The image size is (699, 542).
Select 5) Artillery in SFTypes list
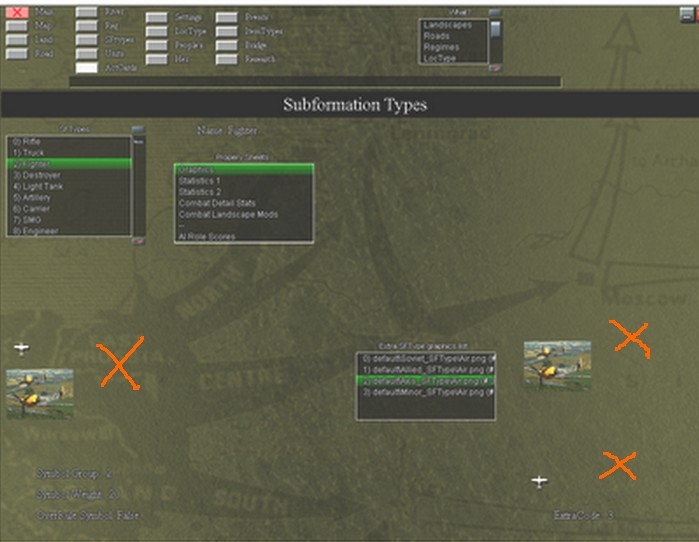69,197
